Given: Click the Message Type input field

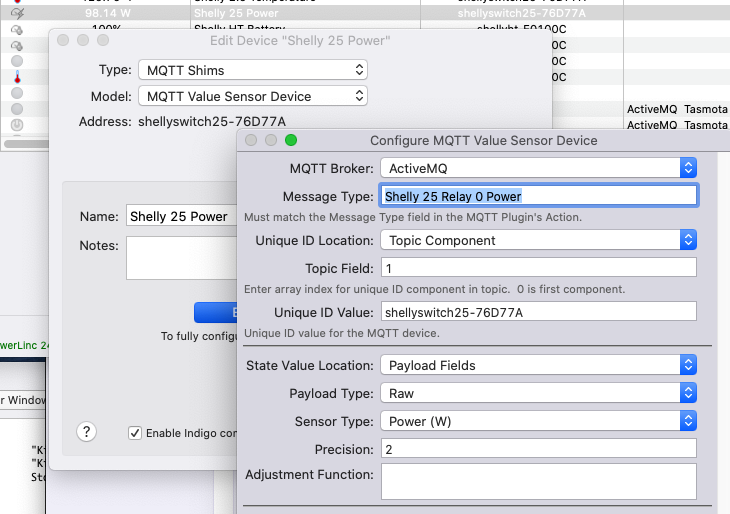Looking at the screenshot, I should (x=539, y=196).
